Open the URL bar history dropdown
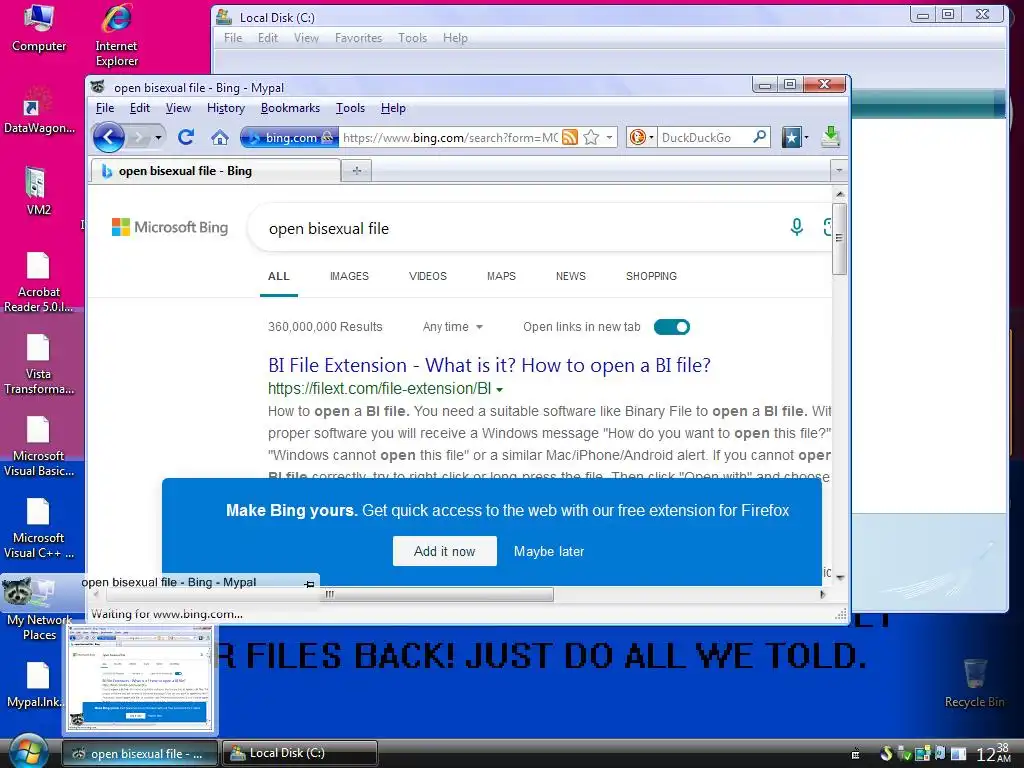 click(609, 137)
